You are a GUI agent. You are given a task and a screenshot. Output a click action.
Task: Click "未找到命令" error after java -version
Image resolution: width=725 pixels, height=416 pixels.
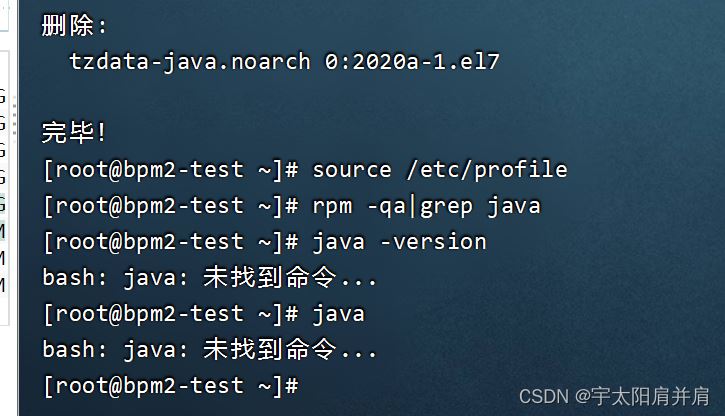pyautogui.click(x=270, y=277)
